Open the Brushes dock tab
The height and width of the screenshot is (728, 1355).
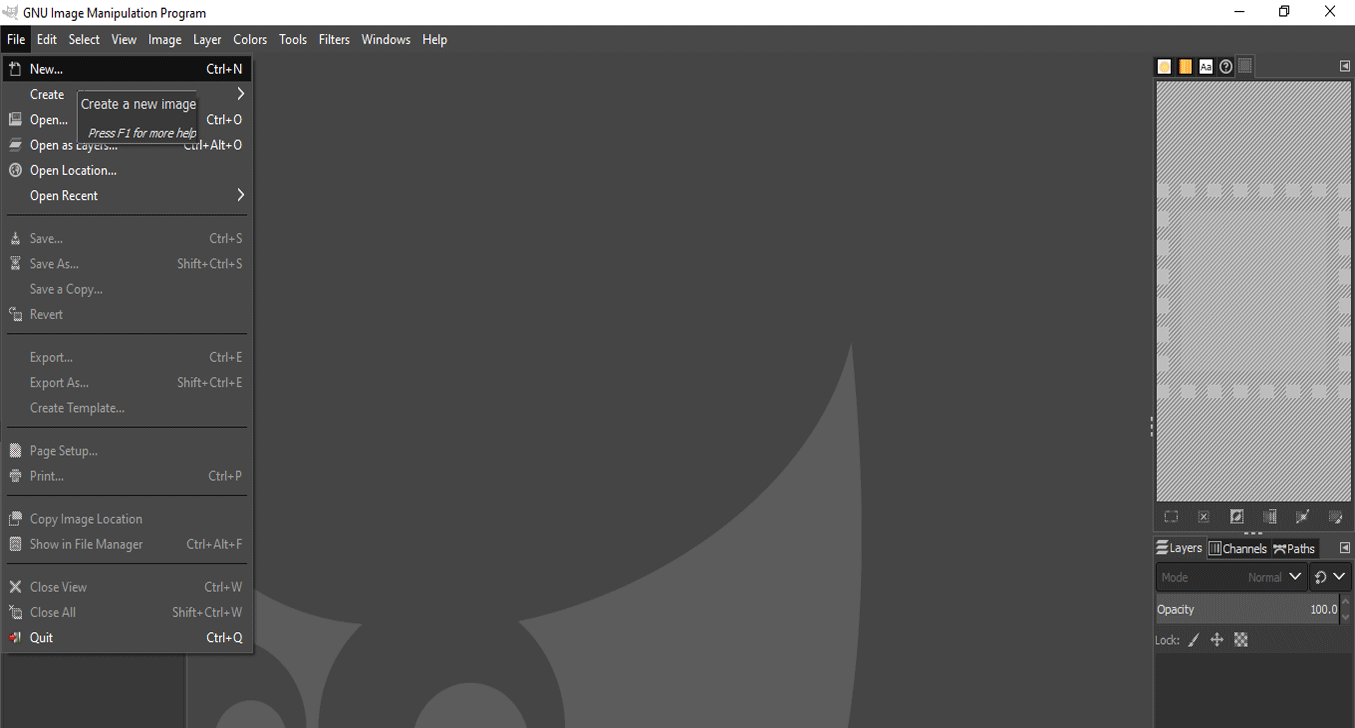(x=1164, y=67)
